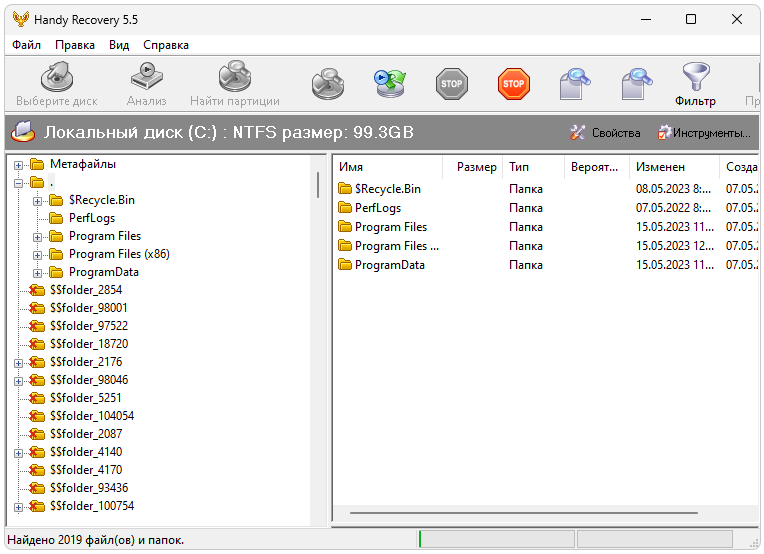
Task: Expand the $$folder_98046 tree node
Action: [x=19, y=382]
